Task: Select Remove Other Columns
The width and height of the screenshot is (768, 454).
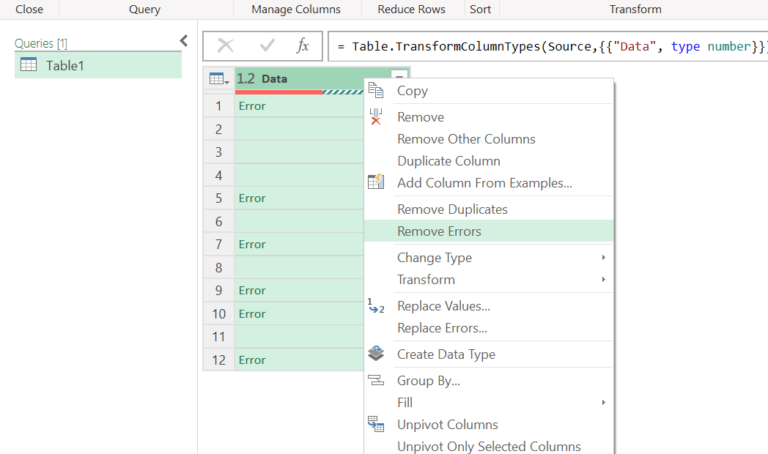Action: 489,139
